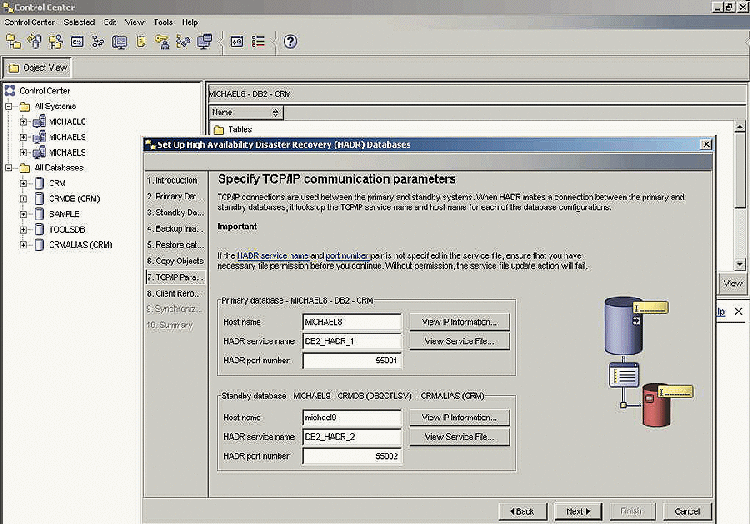Image resolution: width=750 pixels, height=524 pixels.
Task: Select the Control Center root tree icon
Action: 10,90
